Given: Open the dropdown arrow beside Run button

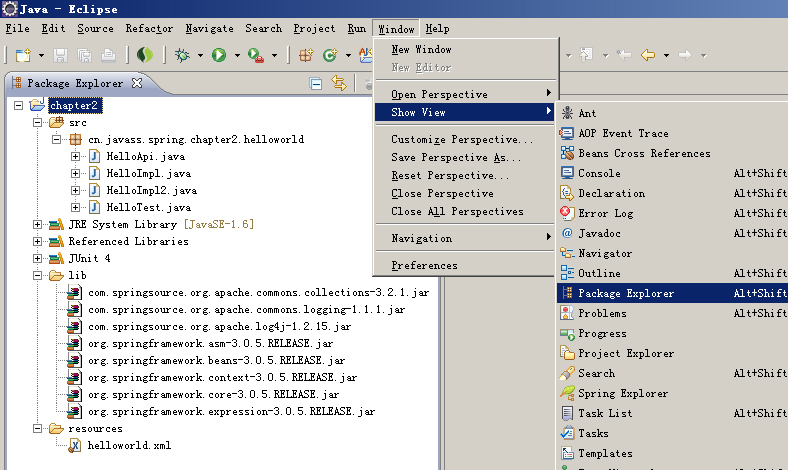Looking at the screenshot, I should pos(237,55).
